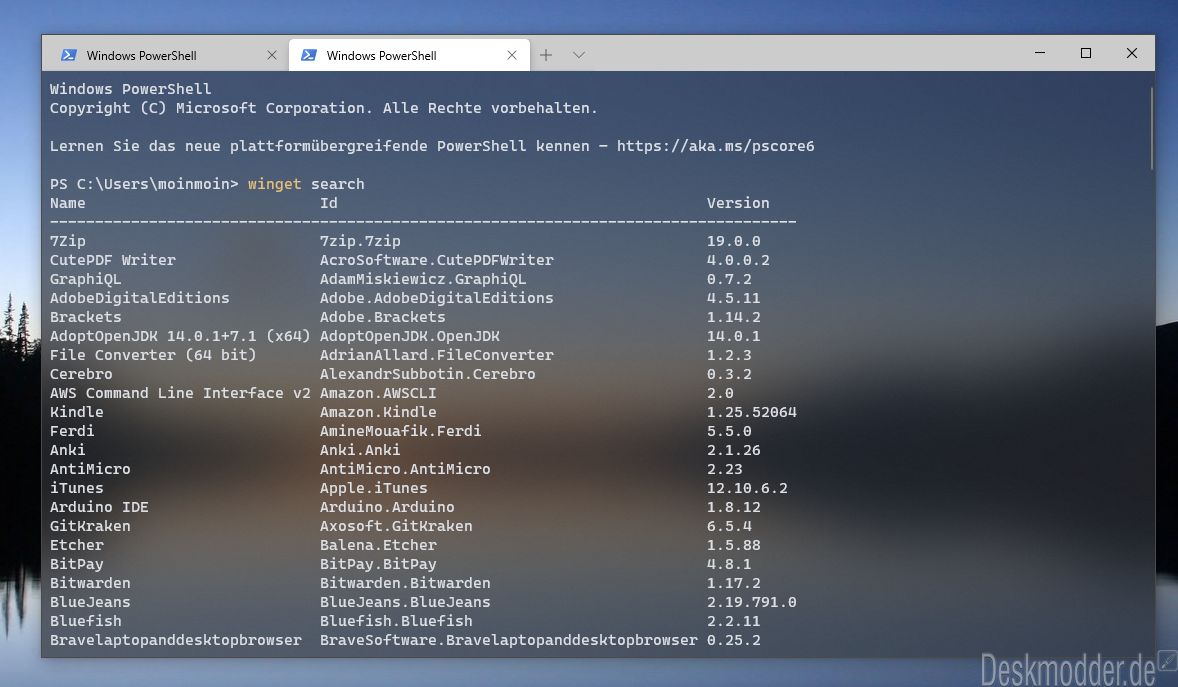Click 'Adobe.Brackets' Id entry
Image resolution: width=1178 pixels, height=687 pixels.
pos(382,317)
